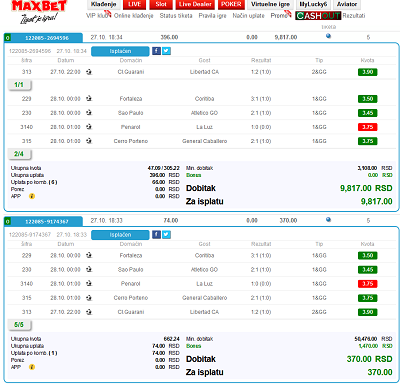Click the APP info icon in first ticket

point(32,196)
